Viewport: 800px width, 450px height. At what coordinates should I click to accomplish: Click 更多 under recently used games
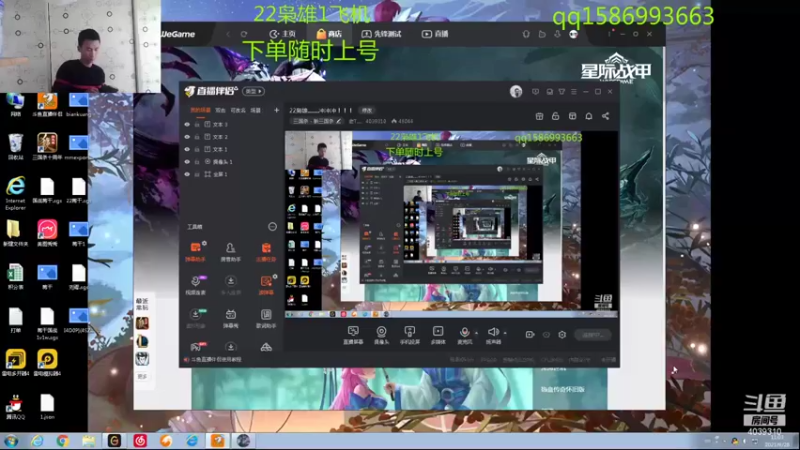pyautogui.click(x=142, y=377)
